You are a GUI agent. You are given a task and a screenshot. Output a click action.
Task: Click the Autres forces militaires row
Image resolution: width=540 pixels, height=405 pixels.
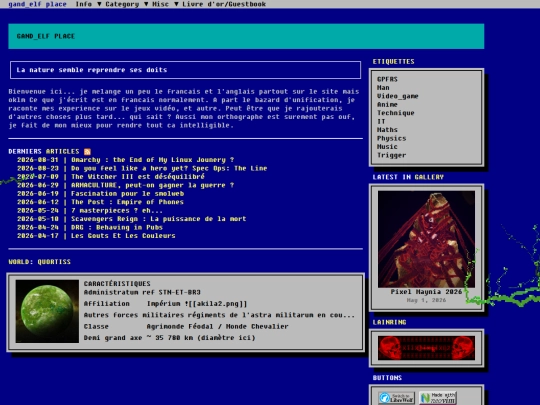tap(219, 315)
